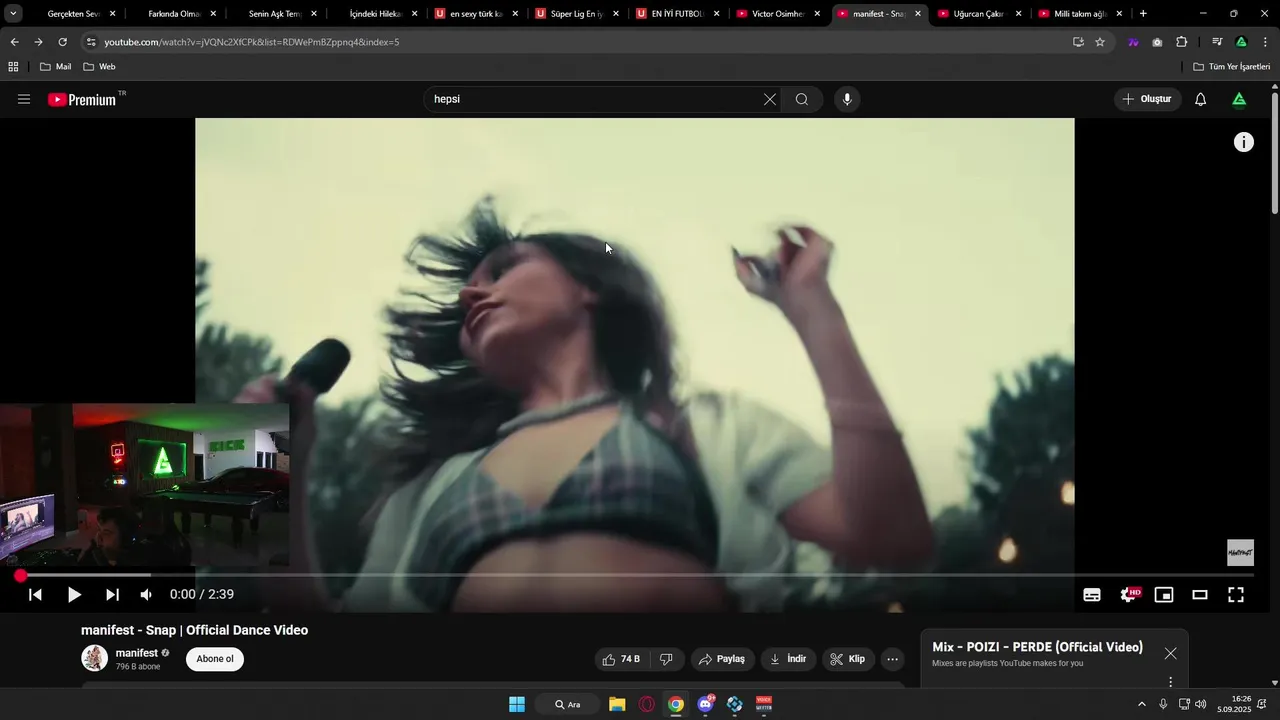1280x720 pixels.
Task: Open the purple 7TV extension
Action: pyautogui.click(x=1133, y=42)
